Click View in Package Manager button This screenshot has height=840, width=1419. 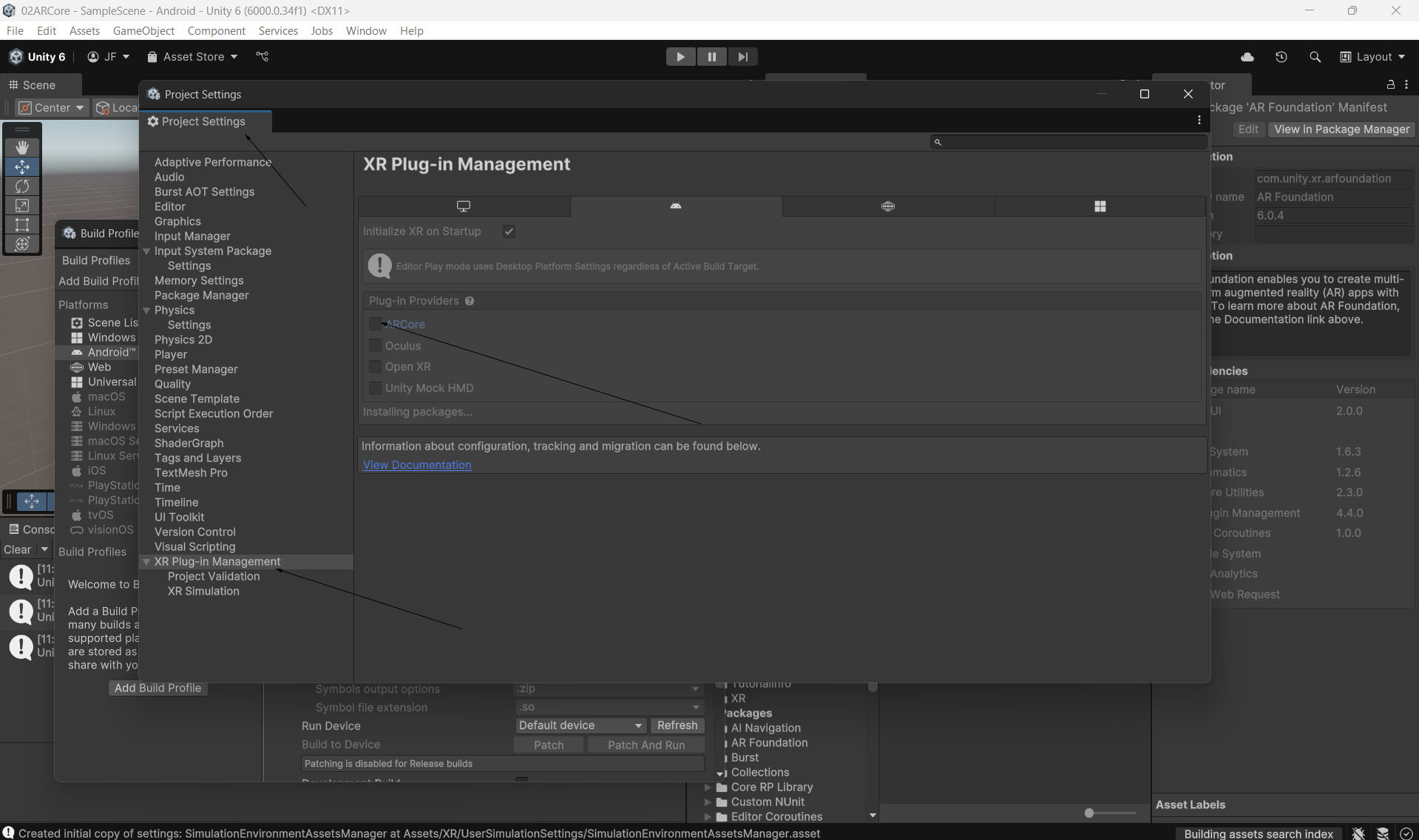pos(1341,129)
